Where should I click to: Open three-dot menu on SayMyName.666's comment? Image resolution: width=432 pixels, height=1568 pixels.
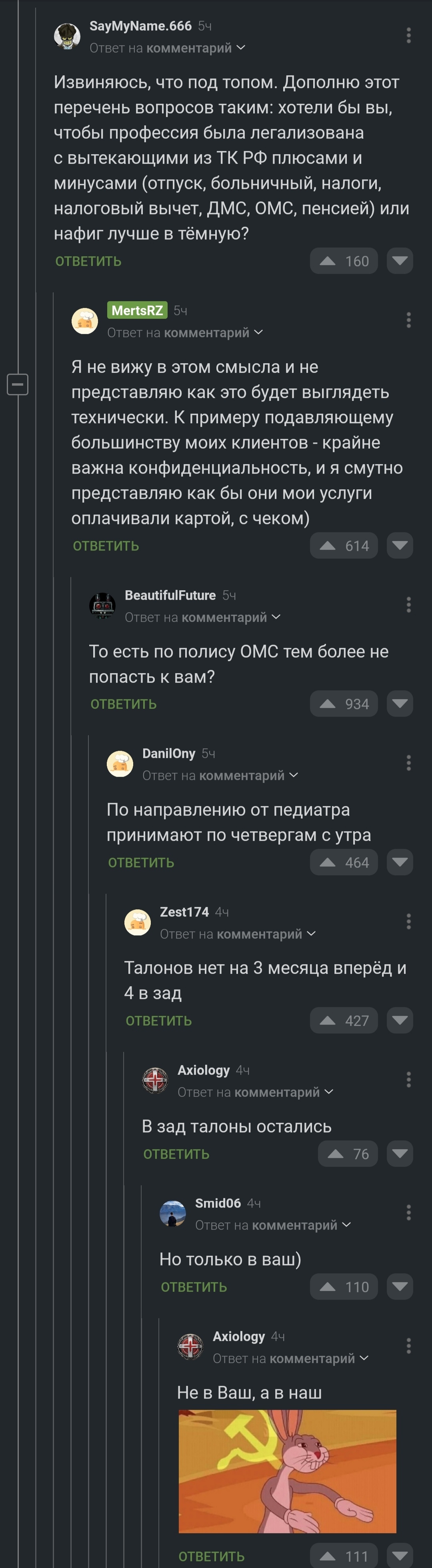point(408,35)
